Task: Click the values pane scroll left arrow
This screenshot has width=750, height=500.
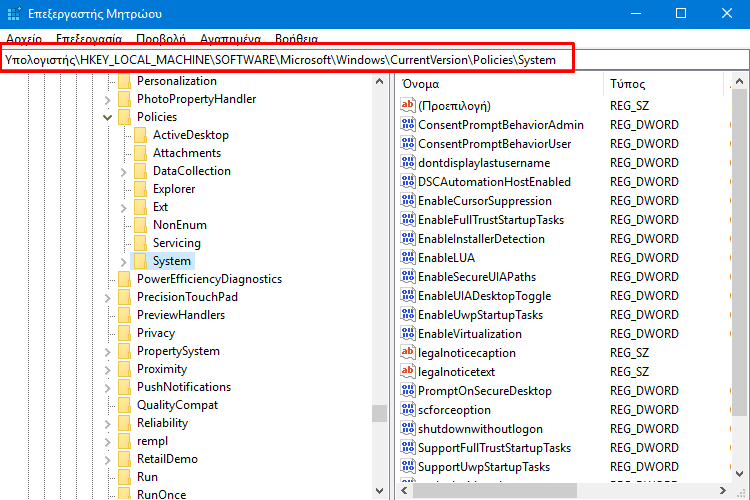Action: click(x=404, y=490)
